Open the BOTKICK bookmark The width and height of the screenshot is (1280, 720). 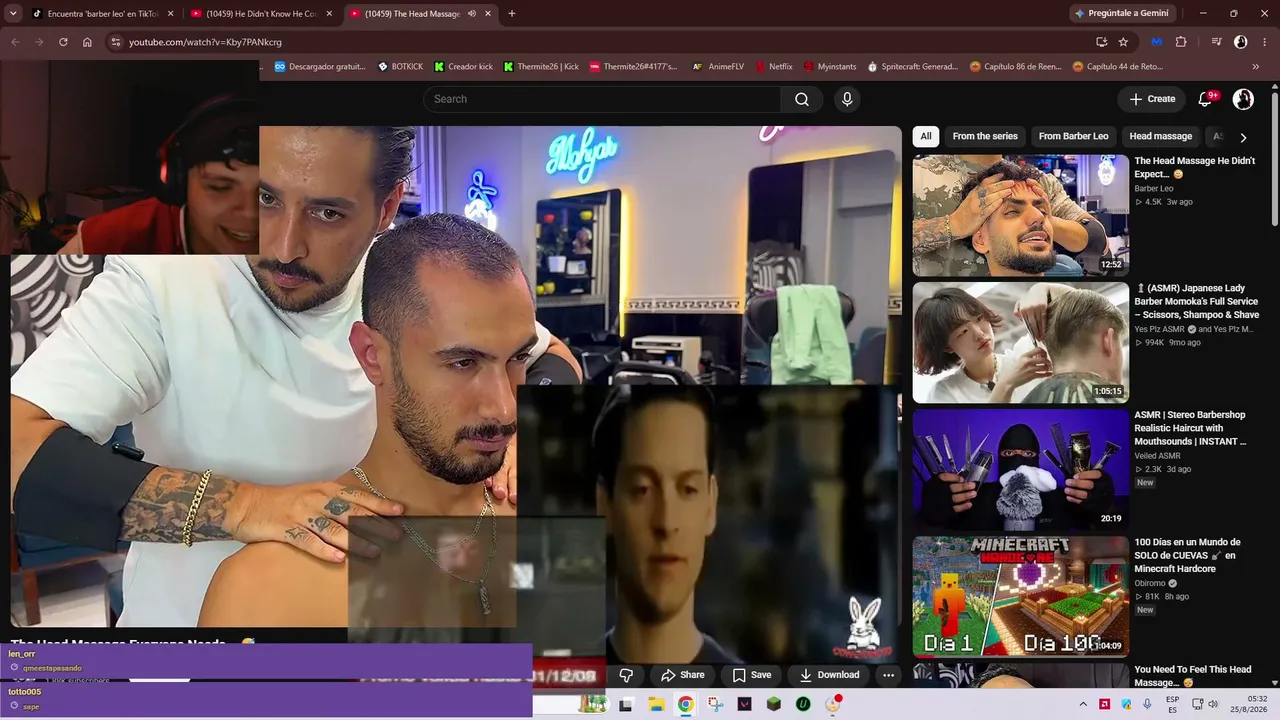coord(400,67)
